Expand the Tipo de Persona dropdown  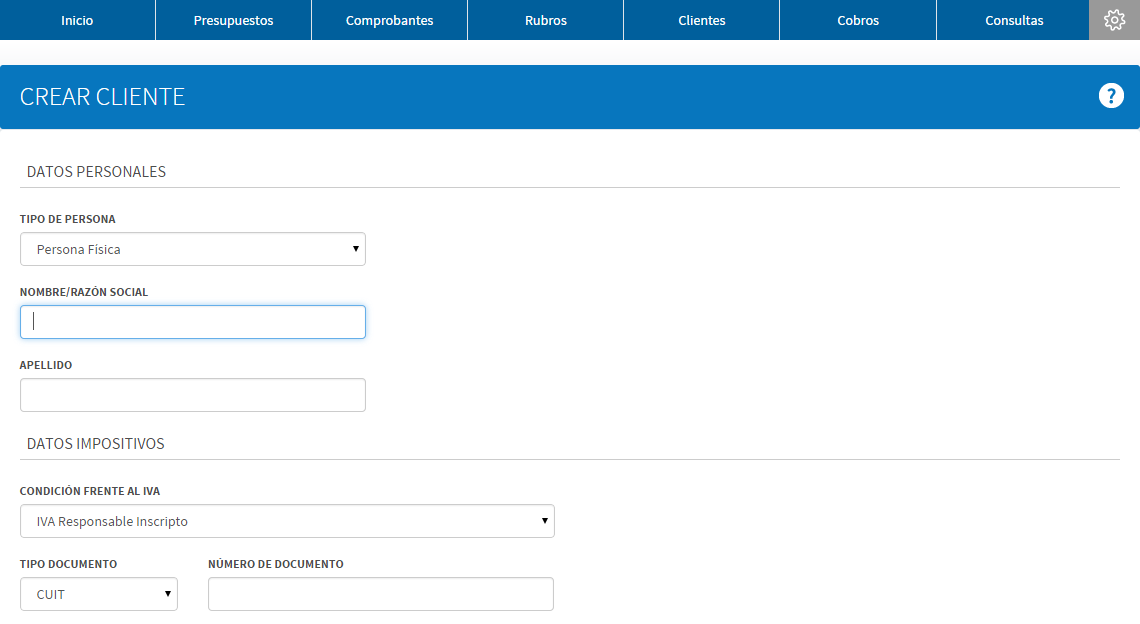click(x=193, y=249)
